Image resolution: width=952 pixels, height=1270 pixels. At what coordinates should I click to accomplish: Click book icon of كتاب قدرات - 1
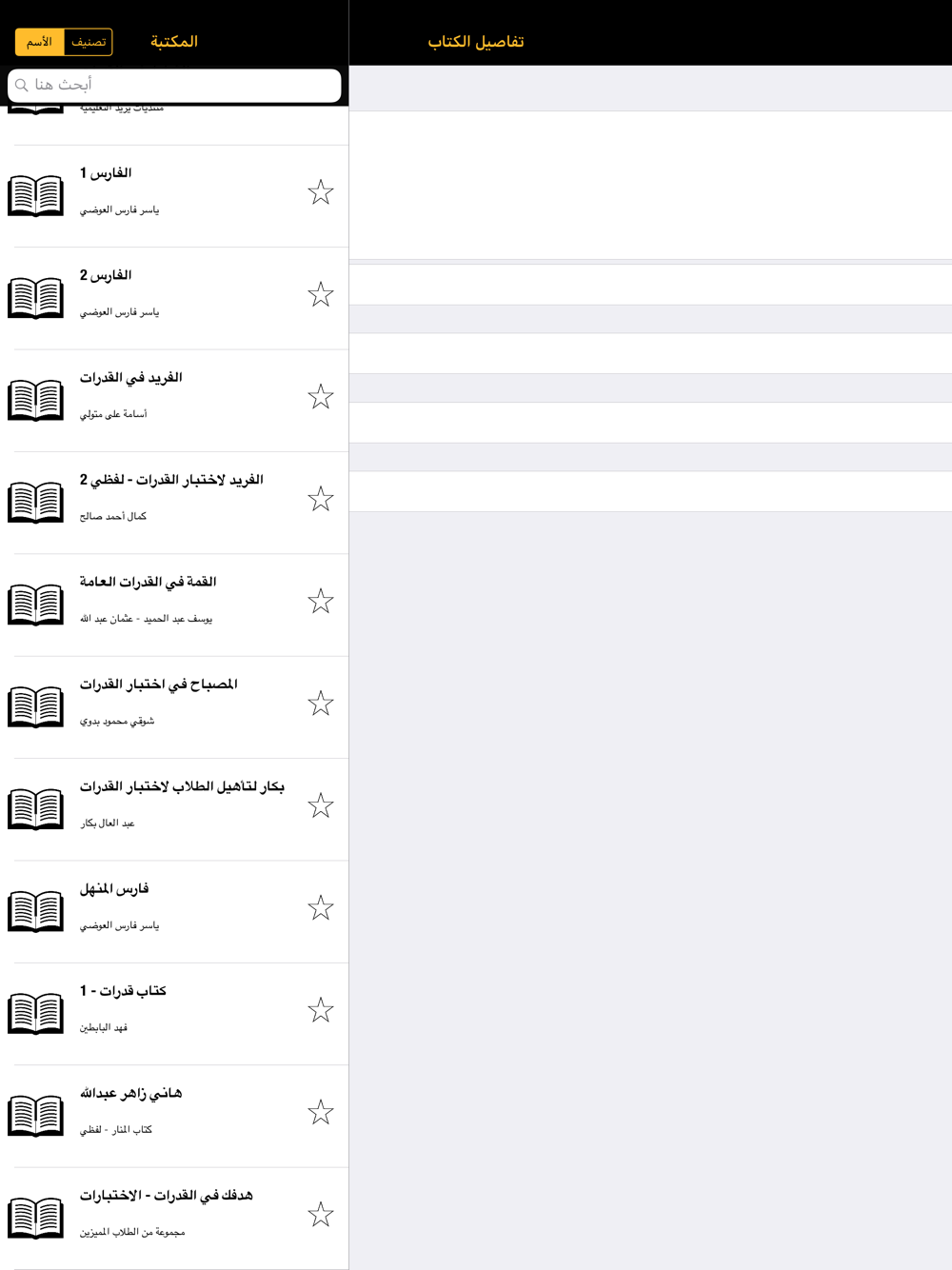coord(36,1013)
